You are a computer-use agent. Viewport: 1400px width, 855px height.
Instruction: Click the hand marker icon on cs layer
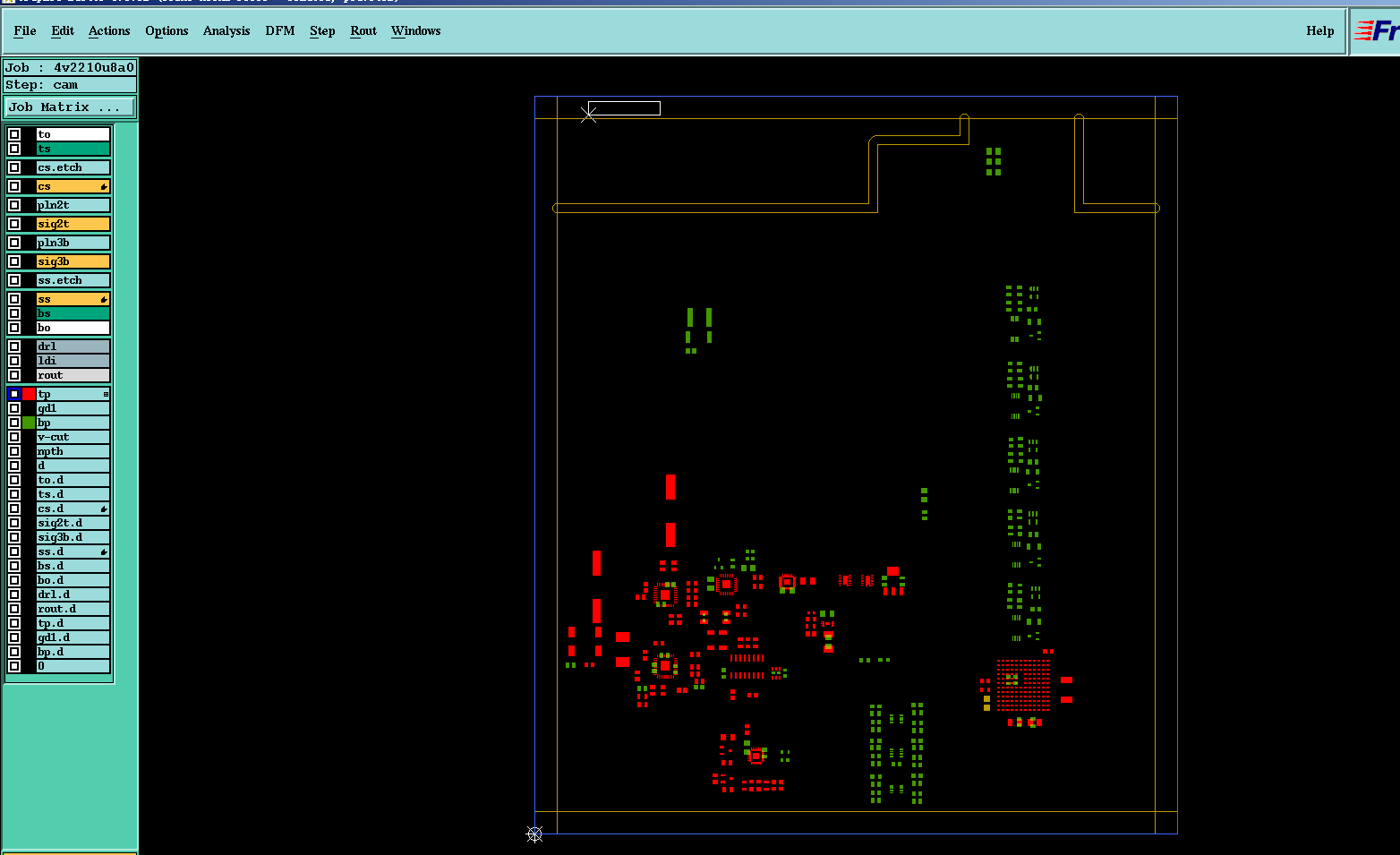click(x=104, y=187)
